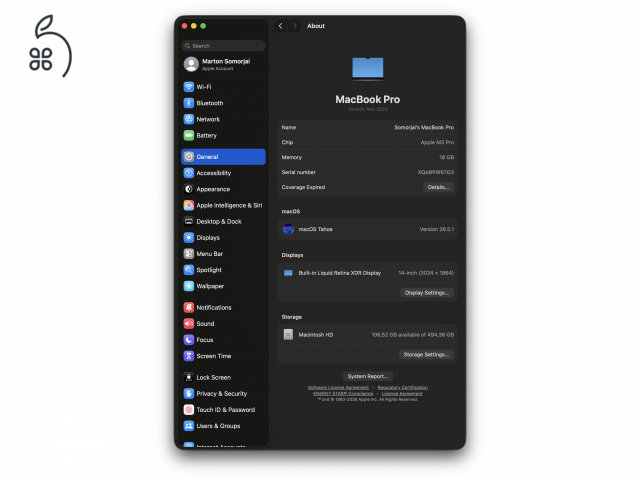Select the Screen Time hourglass icon
This screenshot has width=640, height=480.
click(x=189, y=356)
